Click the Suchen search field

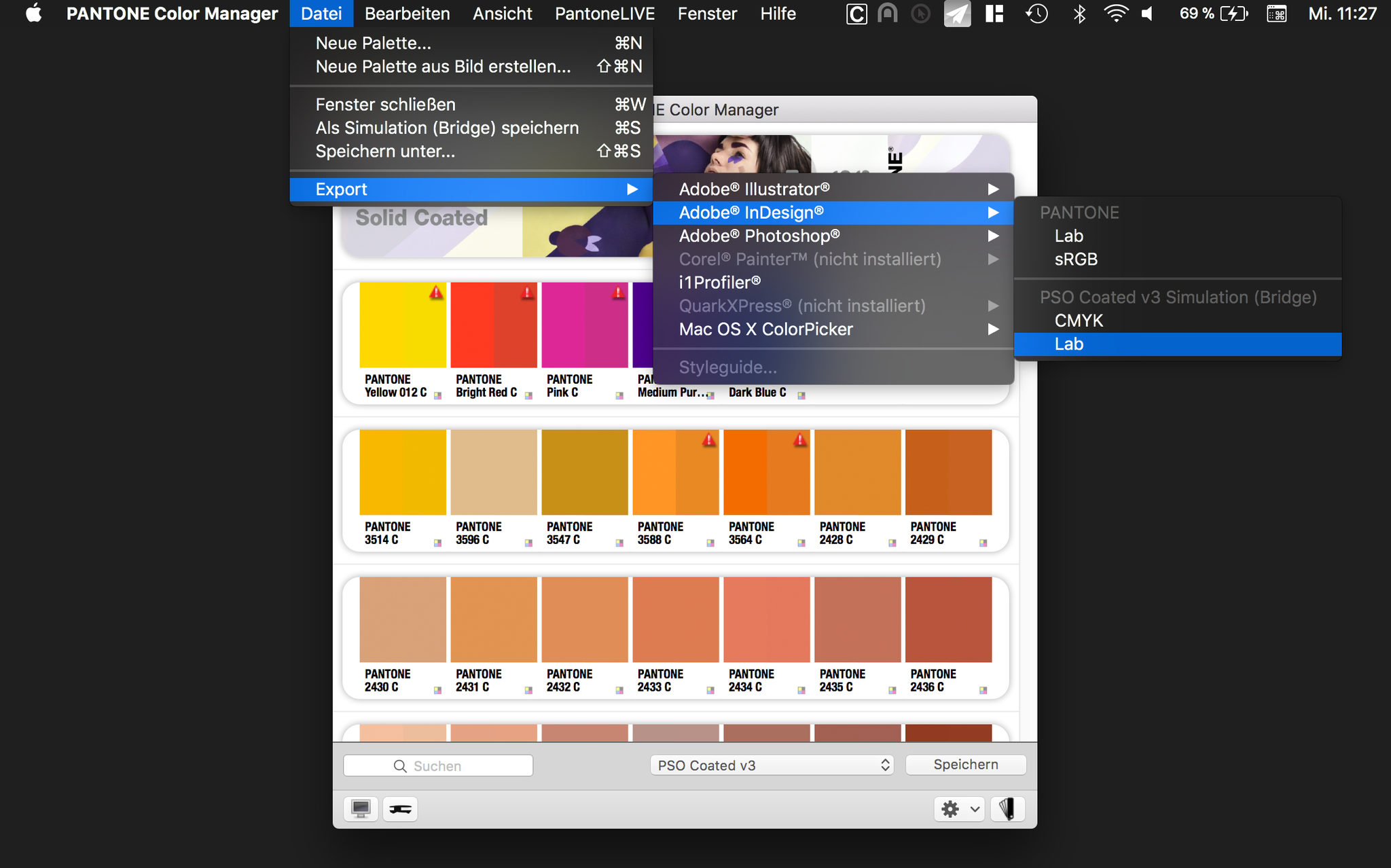438,765
